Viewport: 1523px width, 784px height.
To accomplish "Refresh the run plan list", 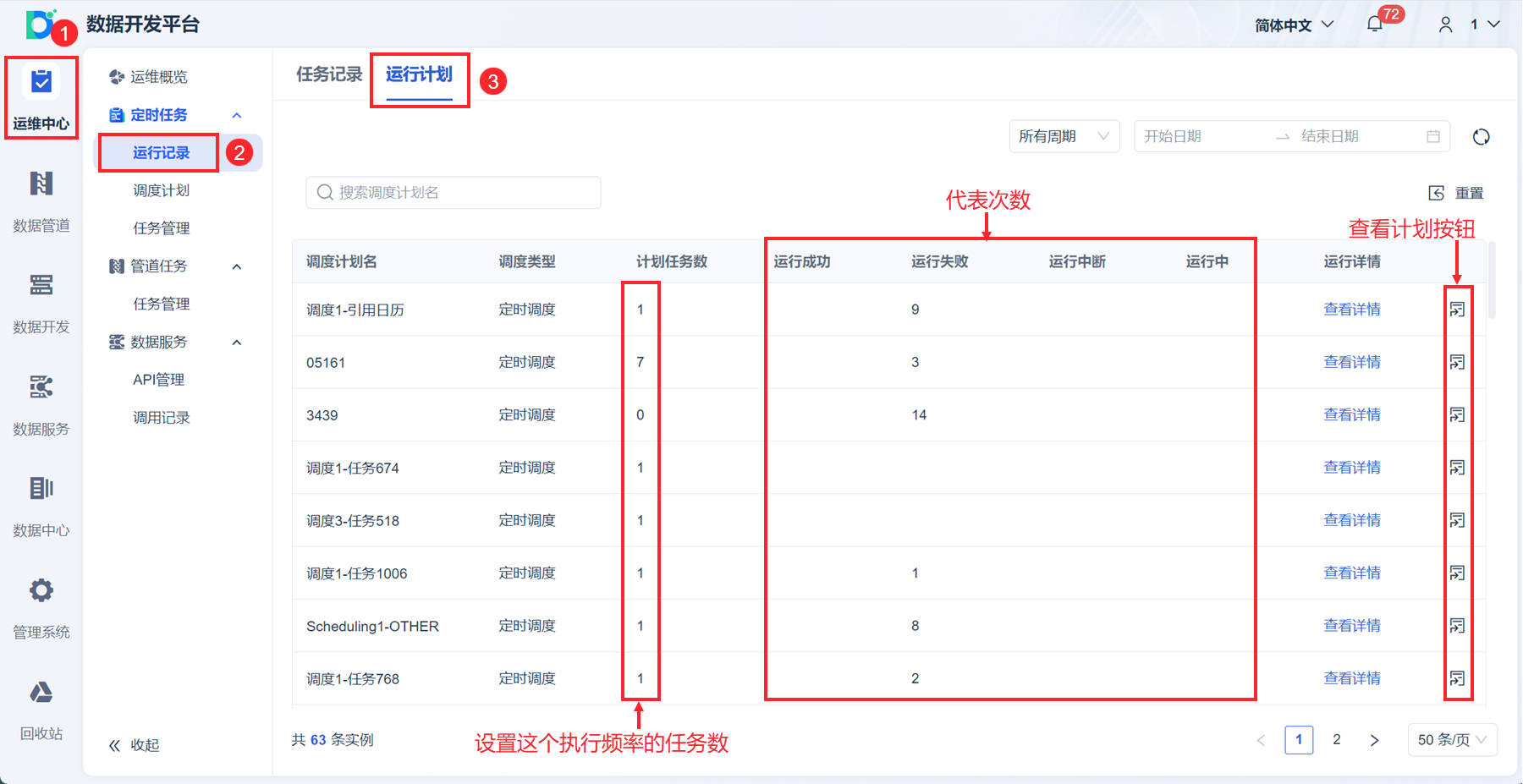I will (1481, 137).
